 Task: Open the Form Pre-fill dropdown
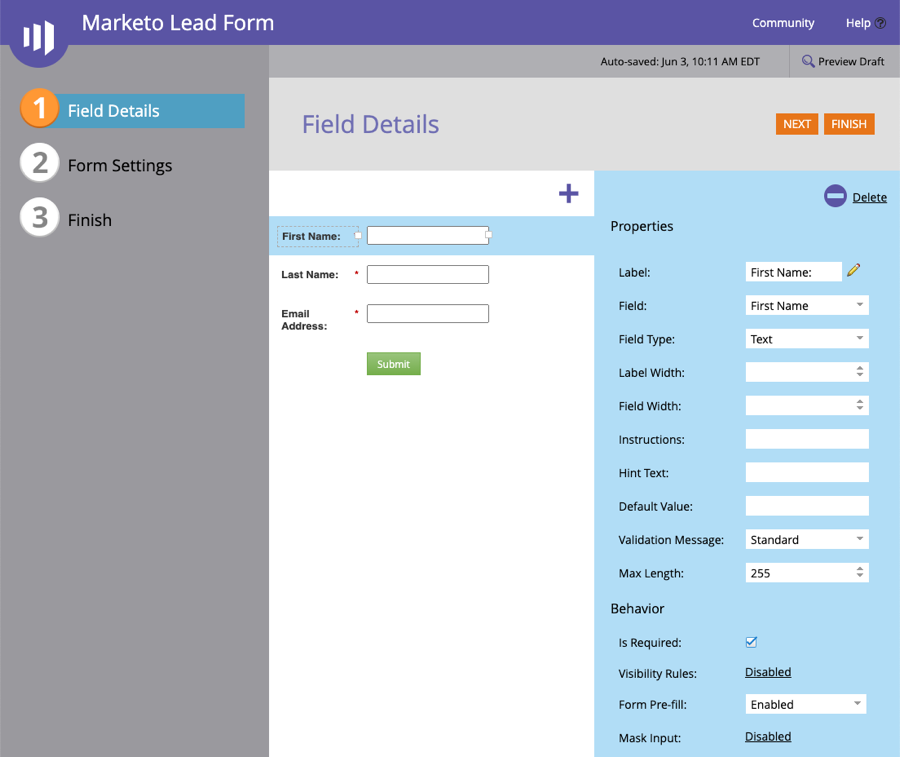[x=806, y=704]
